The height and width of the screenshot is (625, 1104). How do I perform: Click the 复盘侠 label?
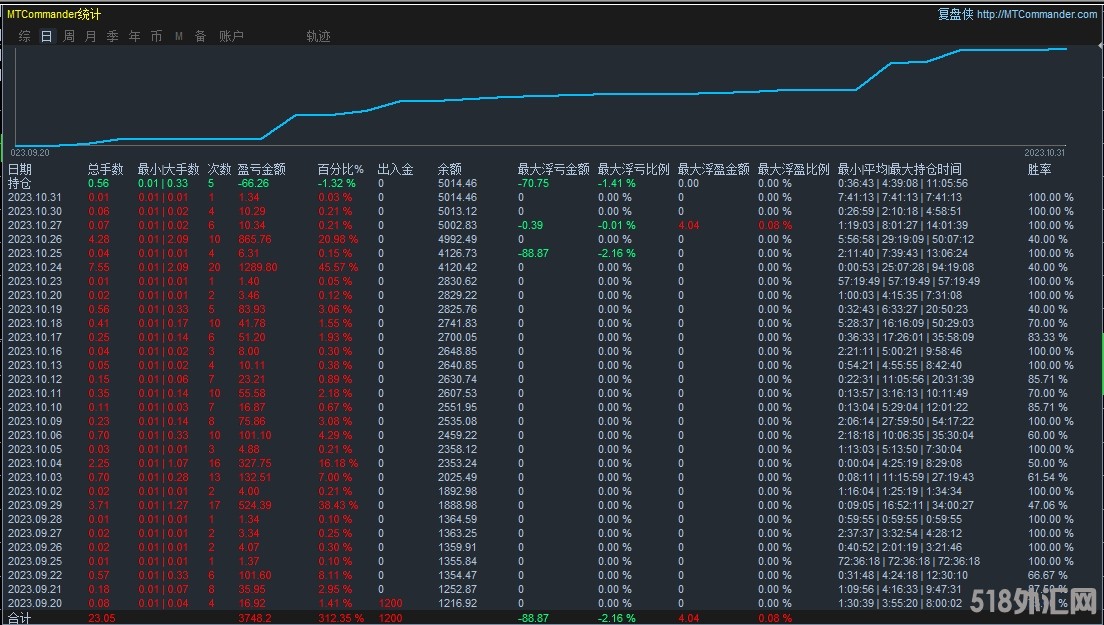[x=954, y=14]
